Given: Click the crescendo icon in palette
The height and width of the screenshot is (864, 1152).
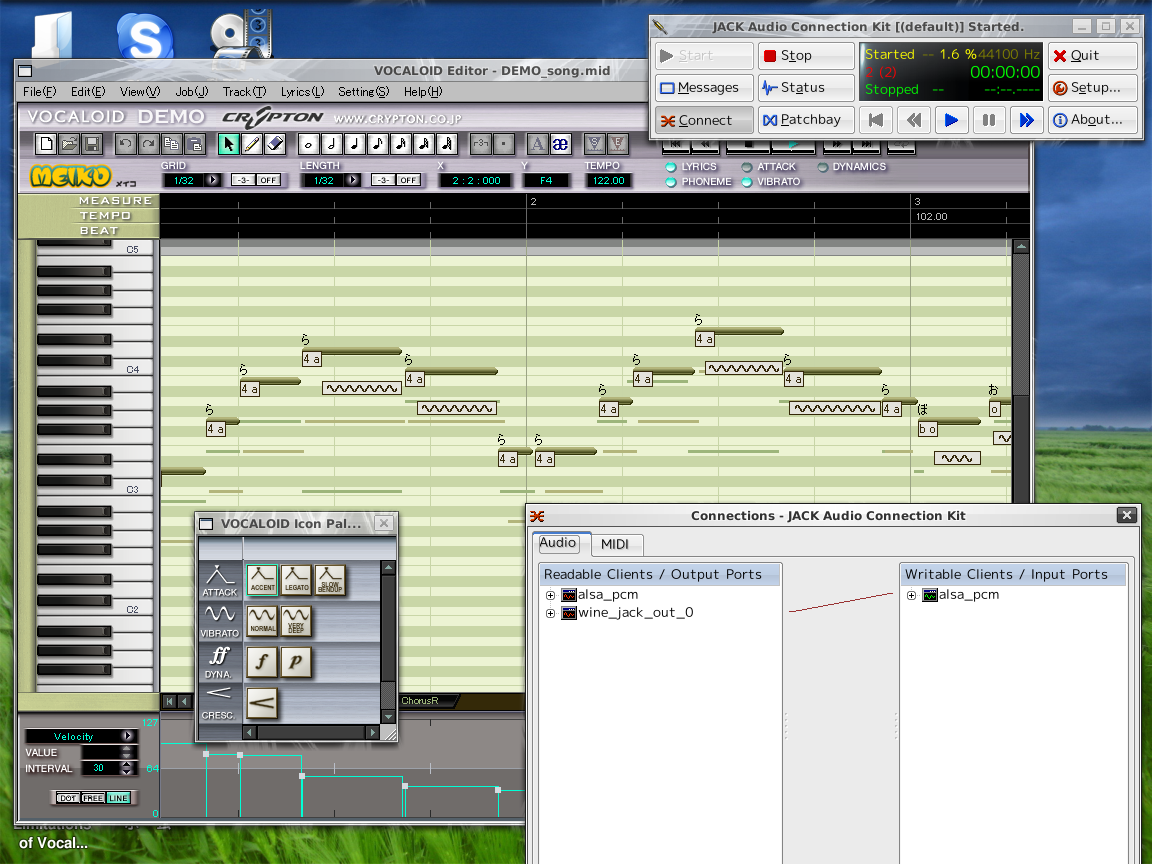Looking at the screenshot, I should 262,702.
